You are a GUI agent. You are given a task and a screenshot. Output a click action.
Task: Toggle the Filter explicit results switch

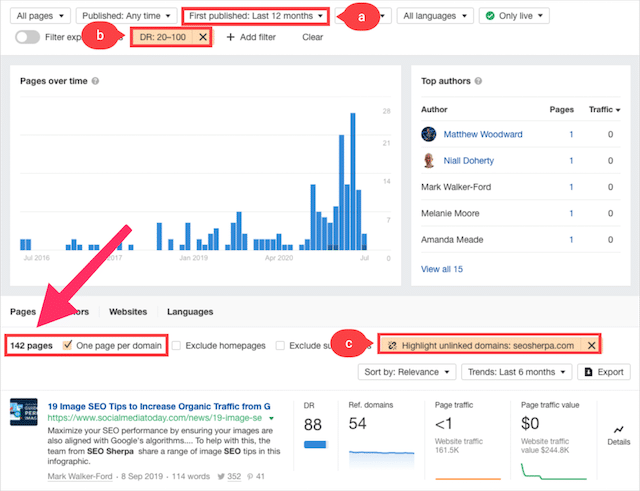(27, 37)
